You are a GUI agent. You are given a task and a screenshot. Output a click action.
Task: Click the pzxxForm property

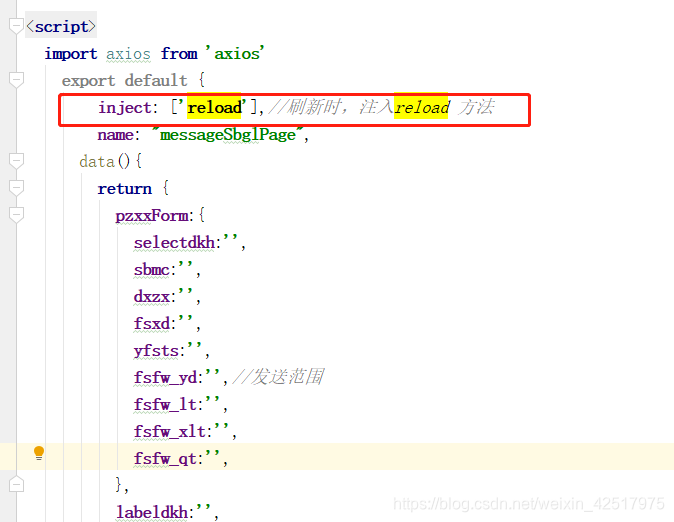pos(152,215)
